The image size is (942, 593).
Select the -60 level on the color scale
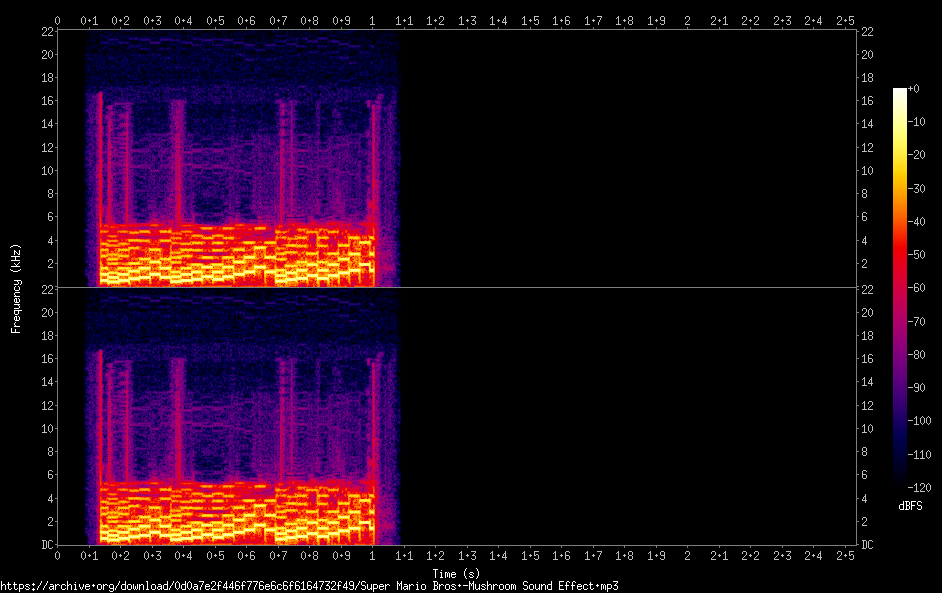[x=900, y=288]
